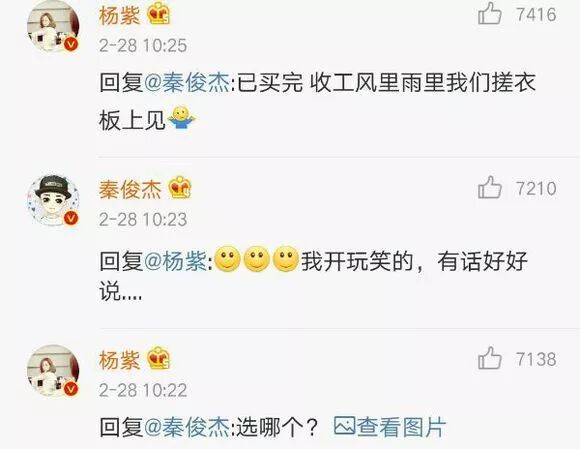Click the crown member badge next to 秦俊杰
580x449 pixels.
pos(180,188)
